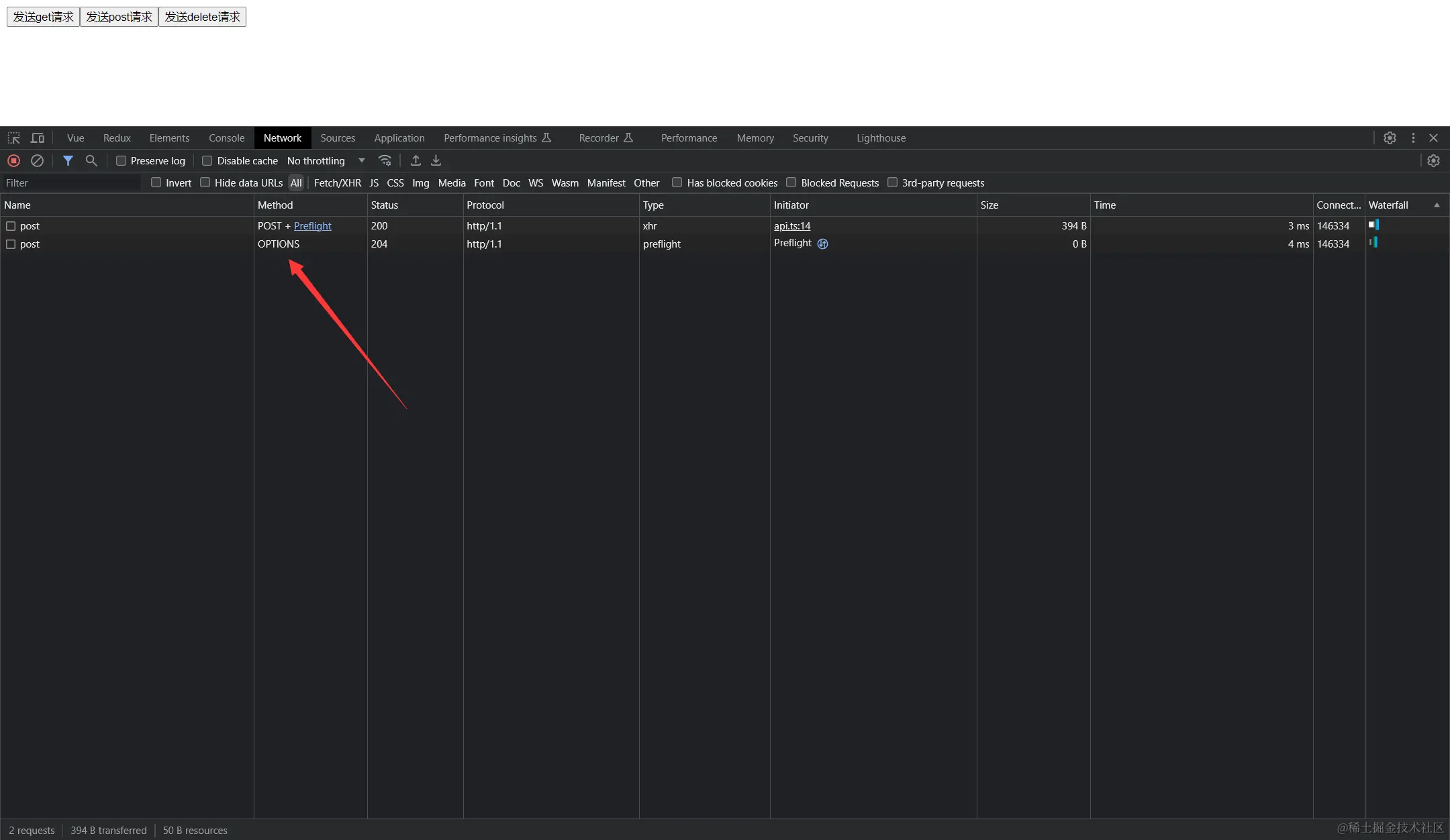Select the inspect element picker icon

[x=14, y=138]
